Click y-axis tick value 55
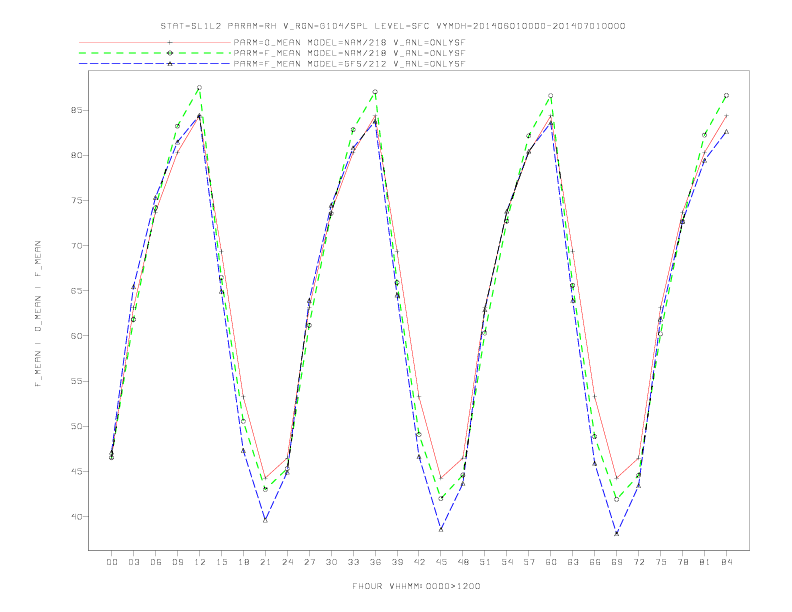Image resolution: width=792 pixels, height=612 pixels. 77,381
